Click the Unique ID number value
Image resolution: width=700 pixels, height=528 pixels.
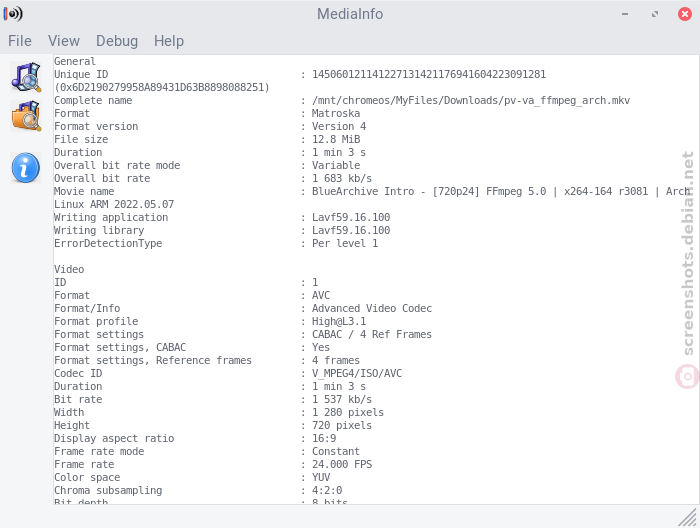[429, 74]
